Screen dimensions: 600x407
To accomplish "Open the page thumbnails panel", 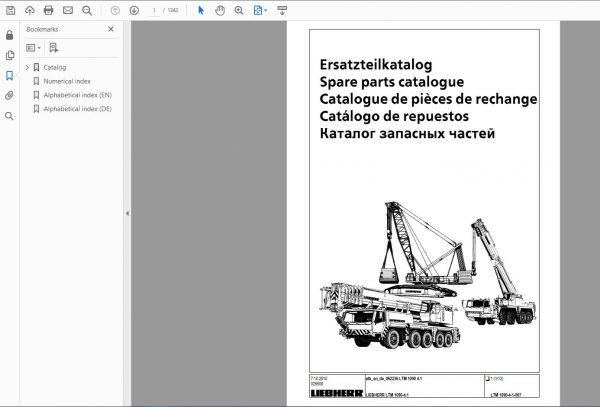I will [x=10, y=55].
